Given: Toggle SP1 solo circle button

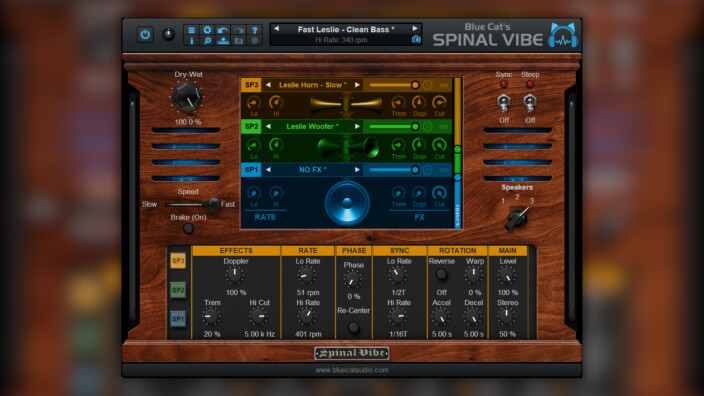Looking at the screenshot, I should click(x=428, y=170).
